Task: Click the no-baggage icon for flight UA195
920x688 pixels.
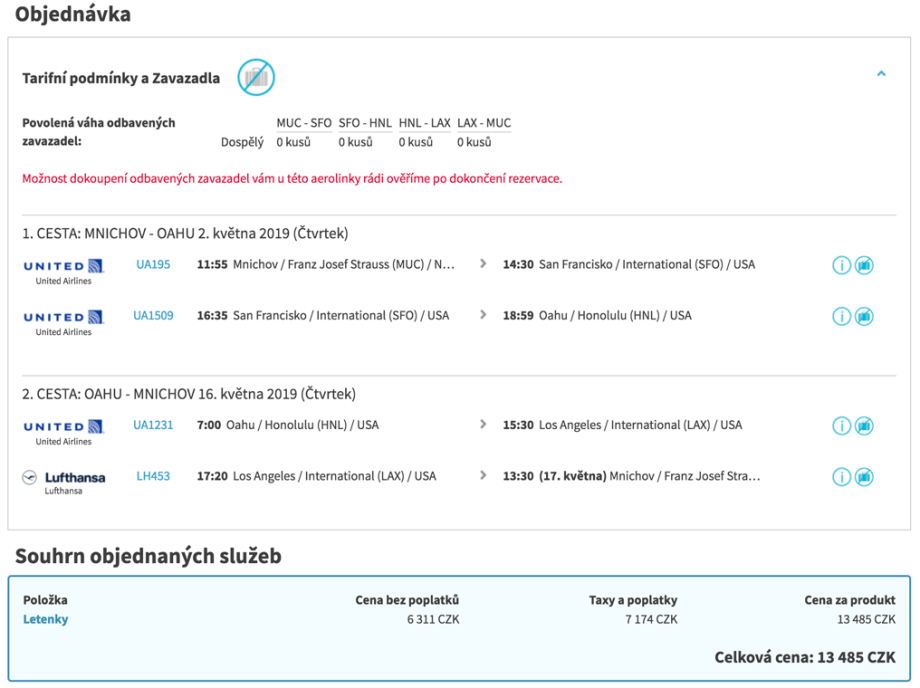Action: pyautogui.click(x=864, y=265)
